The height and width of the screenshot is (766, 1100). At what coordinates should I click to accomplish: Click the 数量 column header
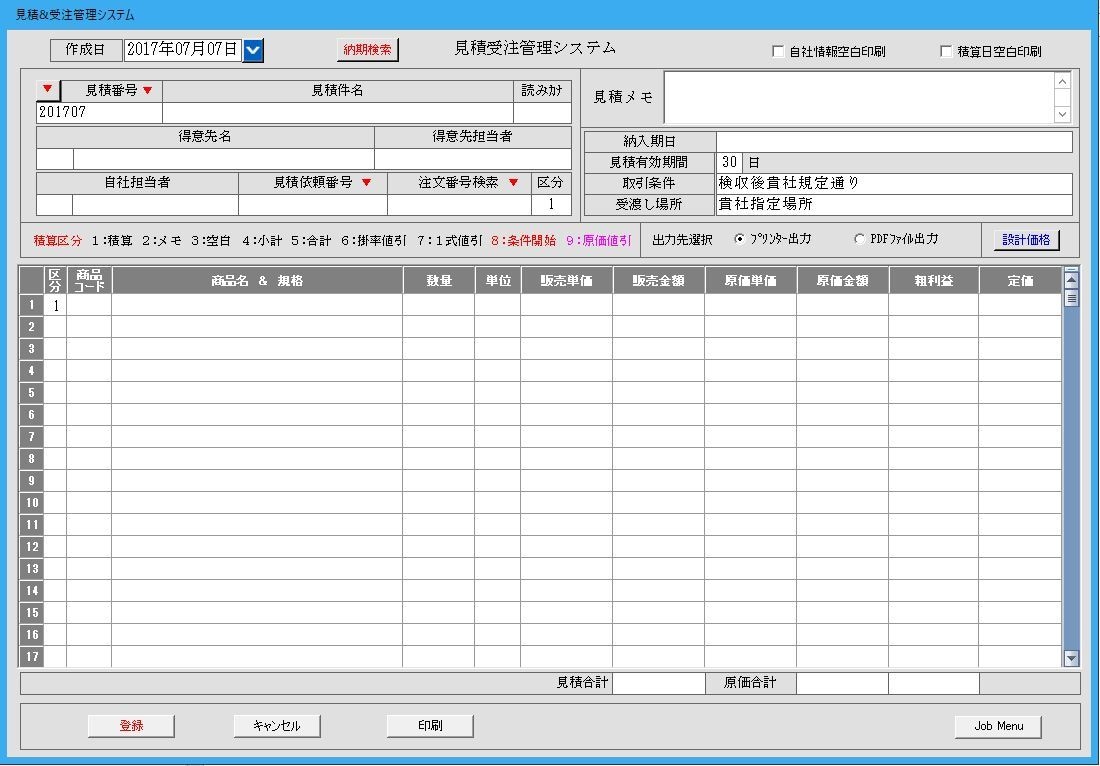coord(439,281)
